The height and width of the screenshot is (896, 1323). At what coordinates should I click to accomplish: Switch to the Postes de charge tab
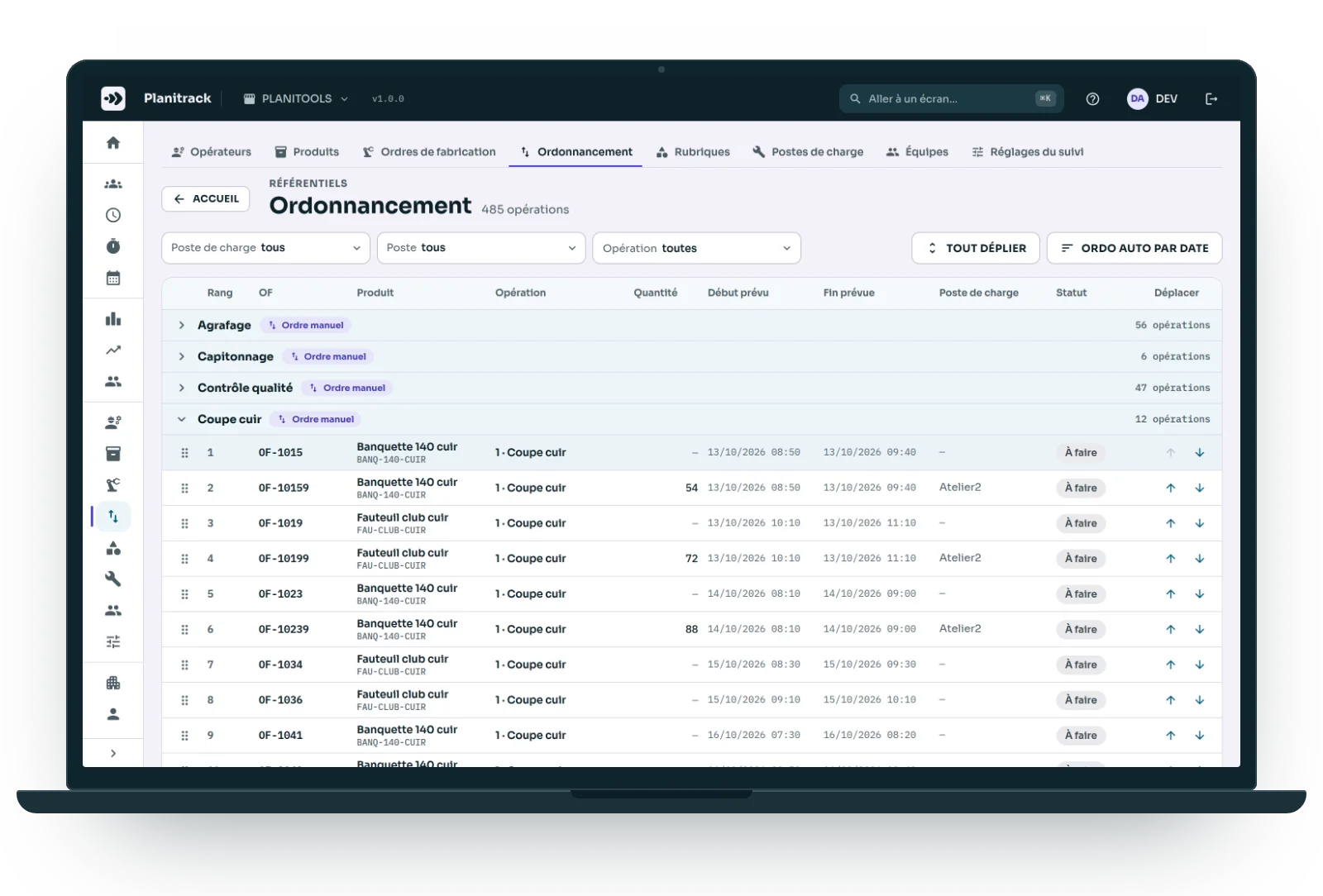tap(808, 152)
